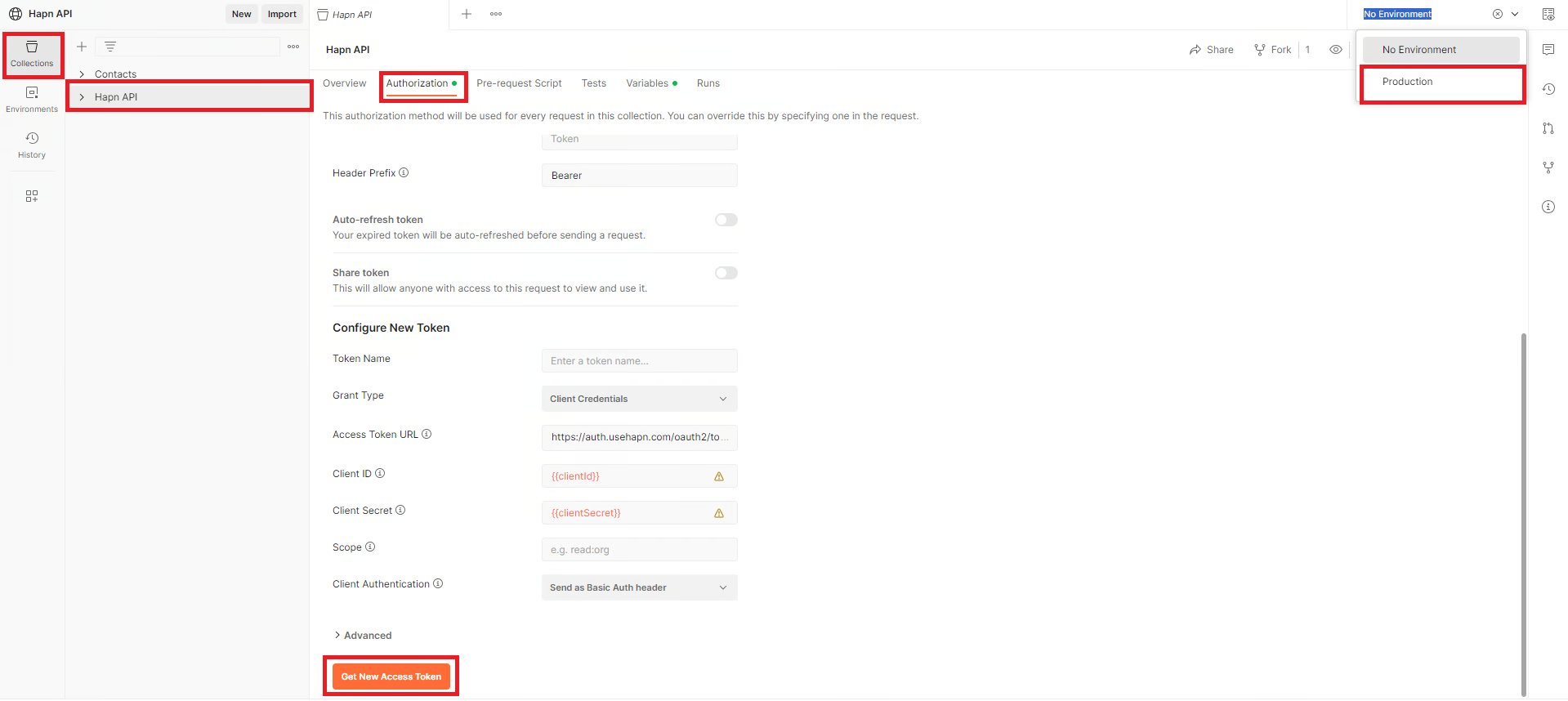The image size is (1568, 701).
Task: Click the eye watch collection icon
Action: [1336, 50]
